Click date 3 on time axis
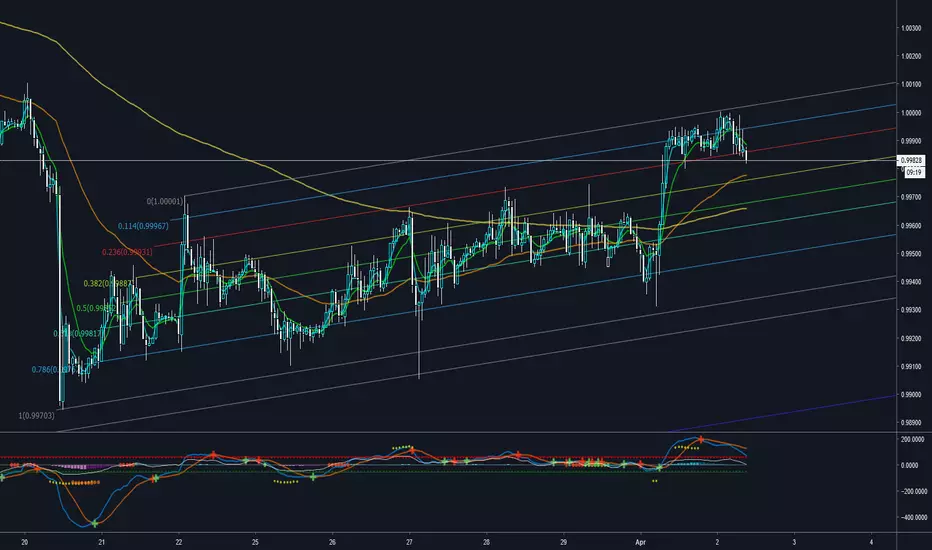Image resolution: width=932 pixels, height=550 pixels. 794,542
